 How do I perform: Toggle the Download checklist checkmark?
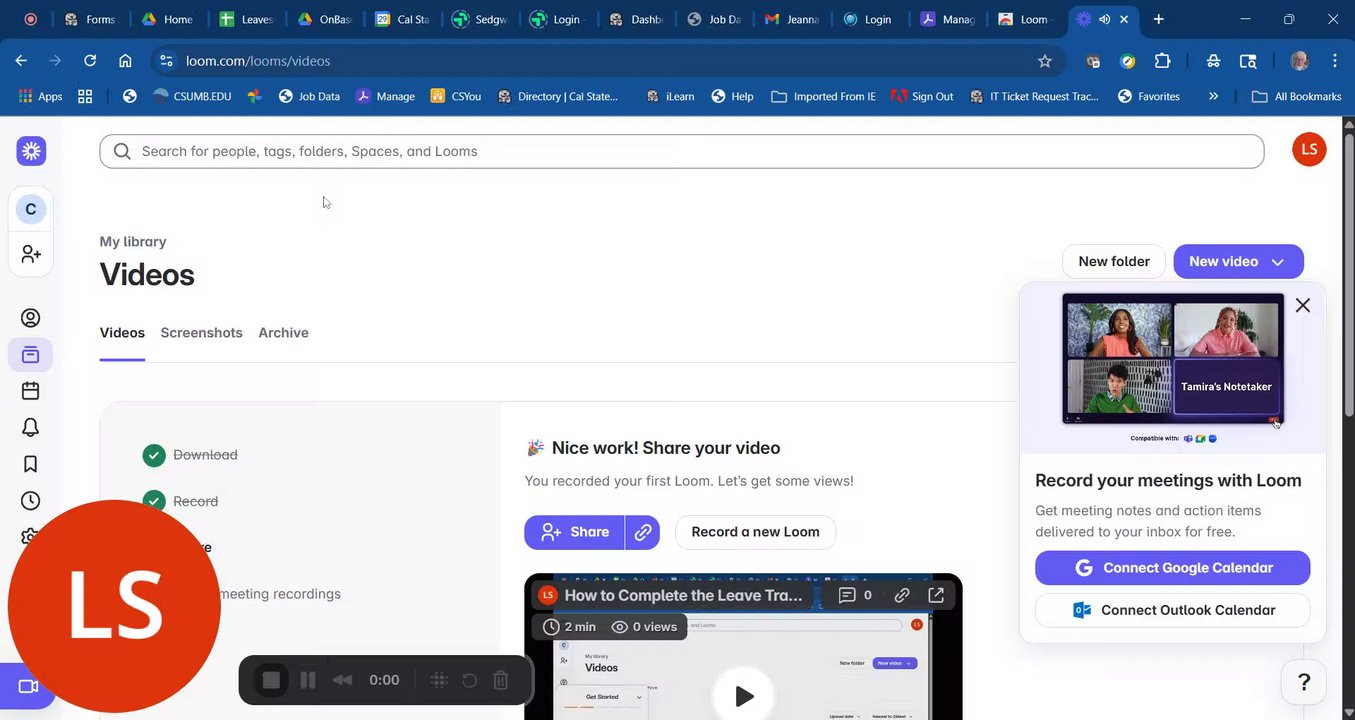153,455
